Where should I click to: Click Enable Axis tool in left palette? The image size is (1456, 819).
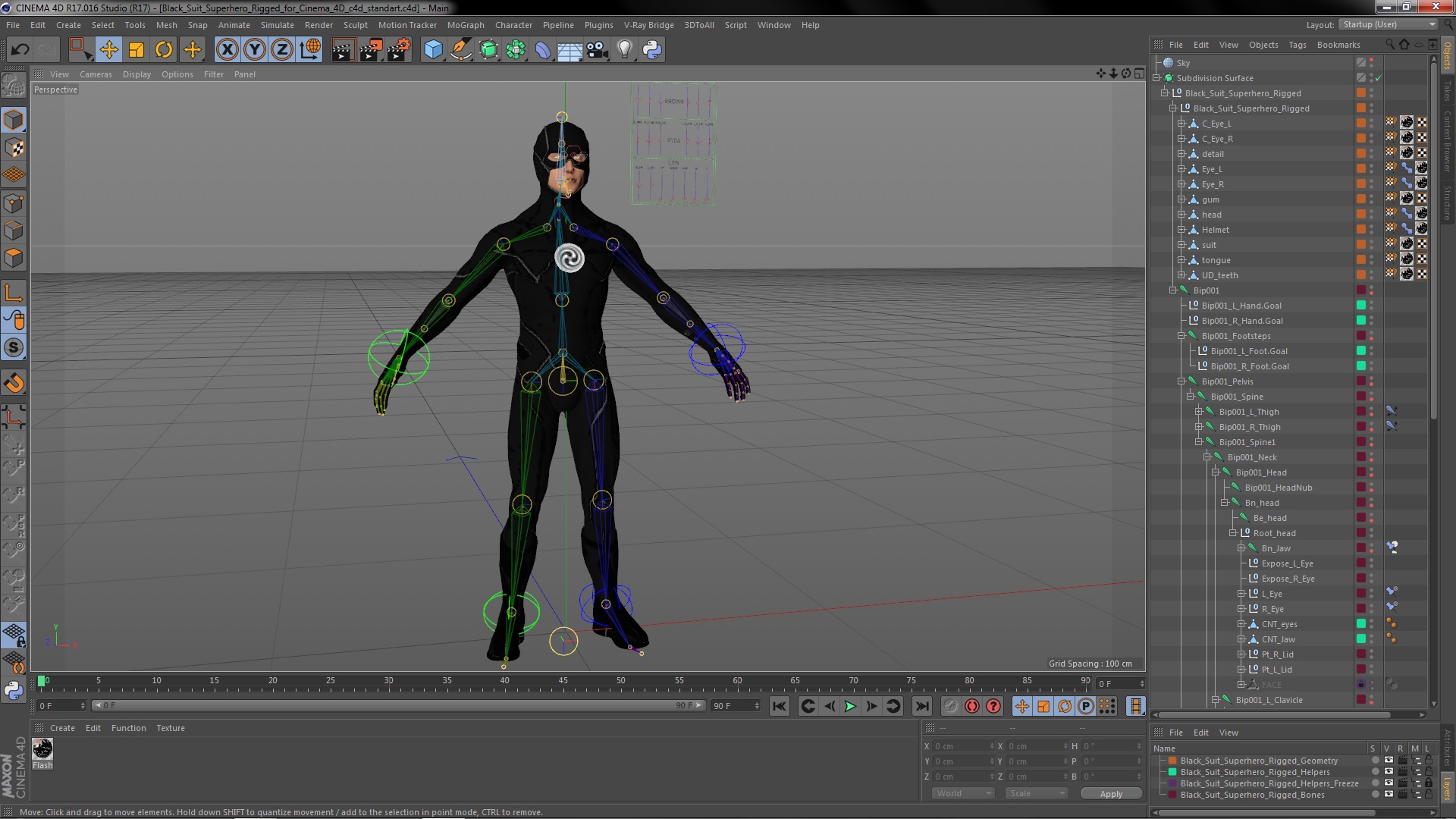click(14, 293)
